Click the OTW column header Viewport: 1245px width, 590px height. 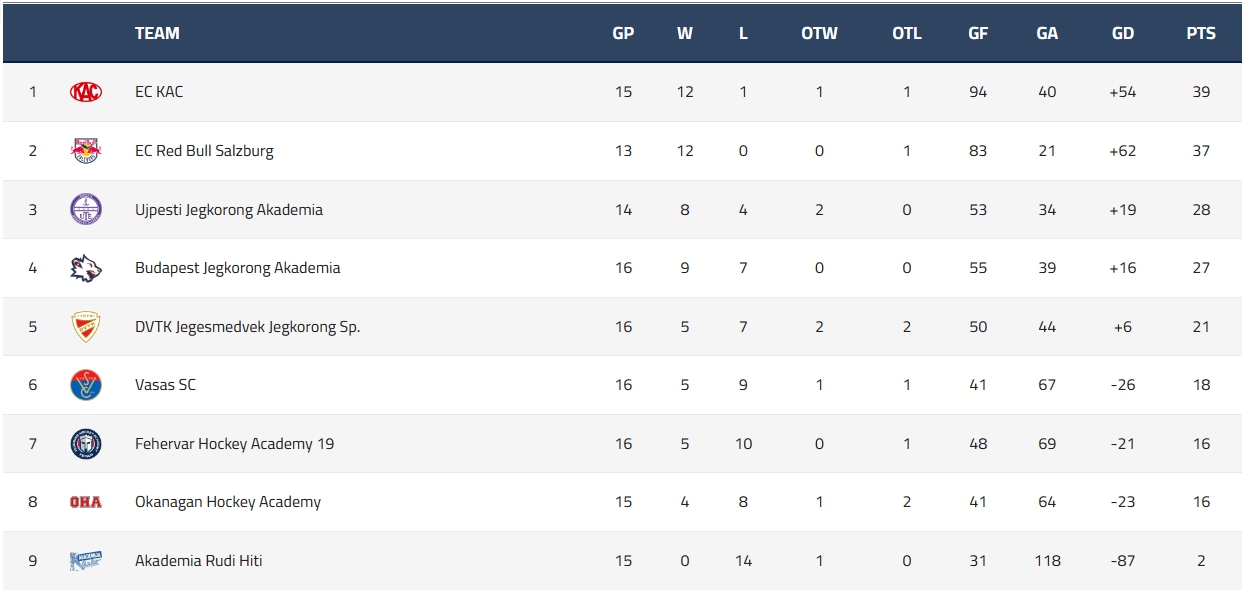point(819,33)
